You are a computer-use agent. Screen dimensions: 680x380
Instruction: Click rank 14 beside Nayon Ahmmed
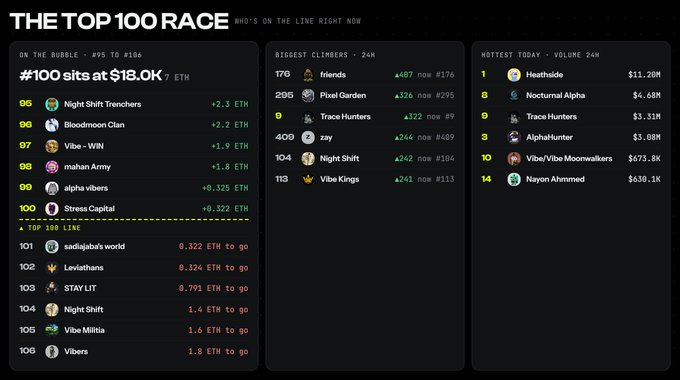pyautogui.click(x=486, y=179)
